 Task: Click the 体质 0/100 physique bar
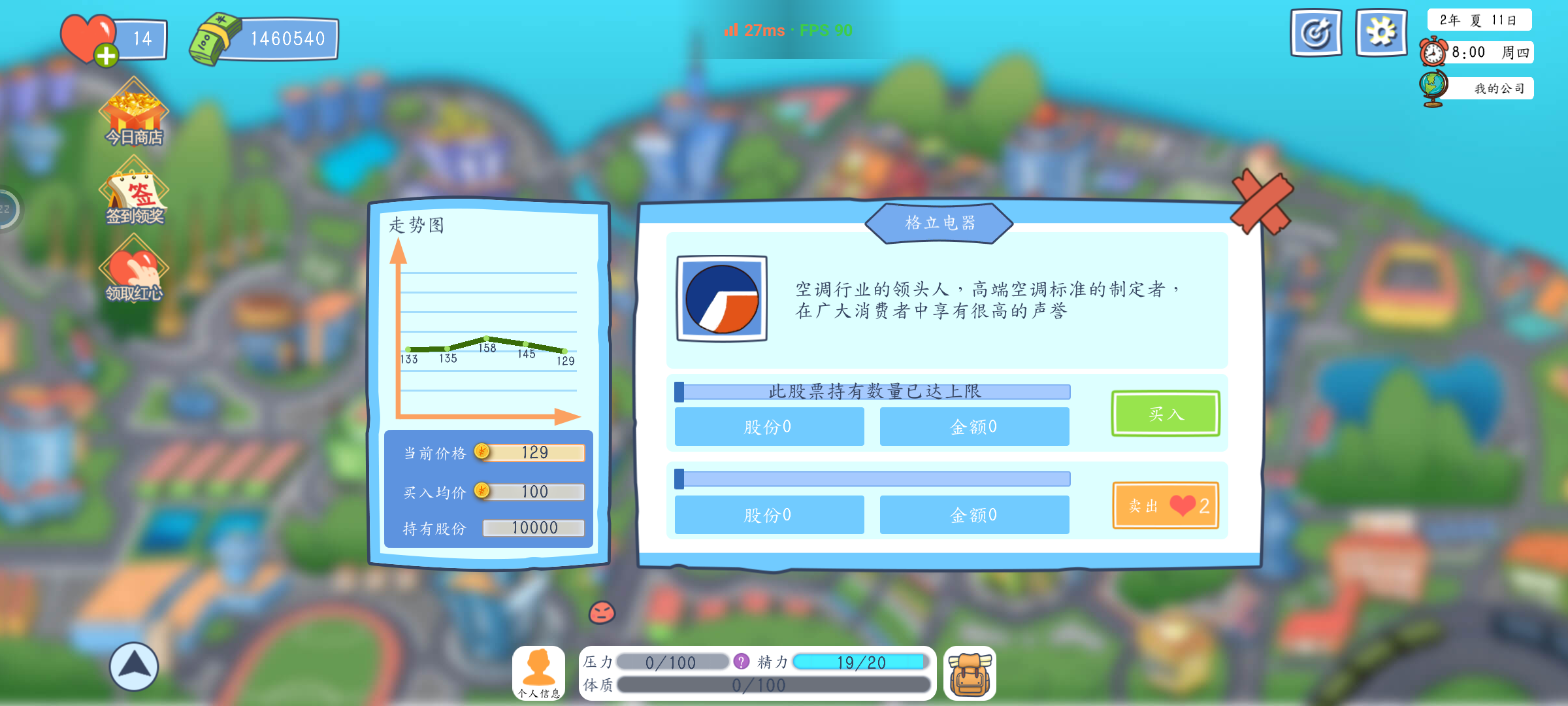point(774,685)
